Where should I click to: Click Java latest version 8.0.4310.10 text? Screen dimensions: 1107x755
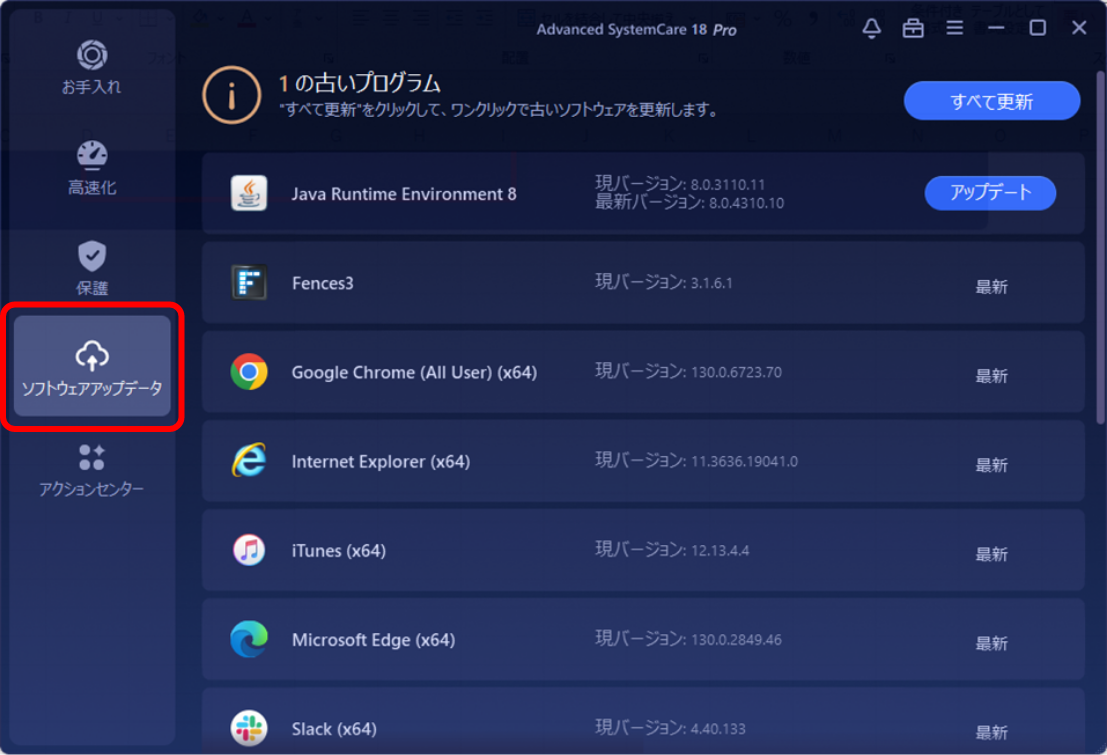point(689,203)
